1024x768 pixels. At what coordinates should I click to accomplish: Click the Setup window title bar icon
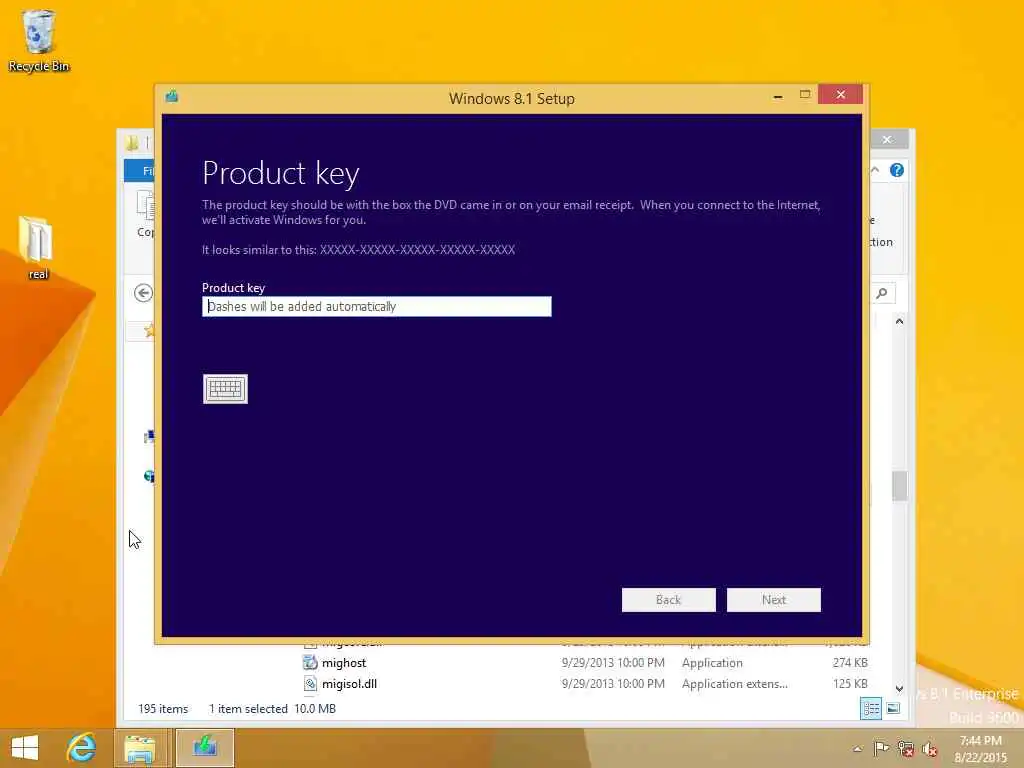click(172, 97)
